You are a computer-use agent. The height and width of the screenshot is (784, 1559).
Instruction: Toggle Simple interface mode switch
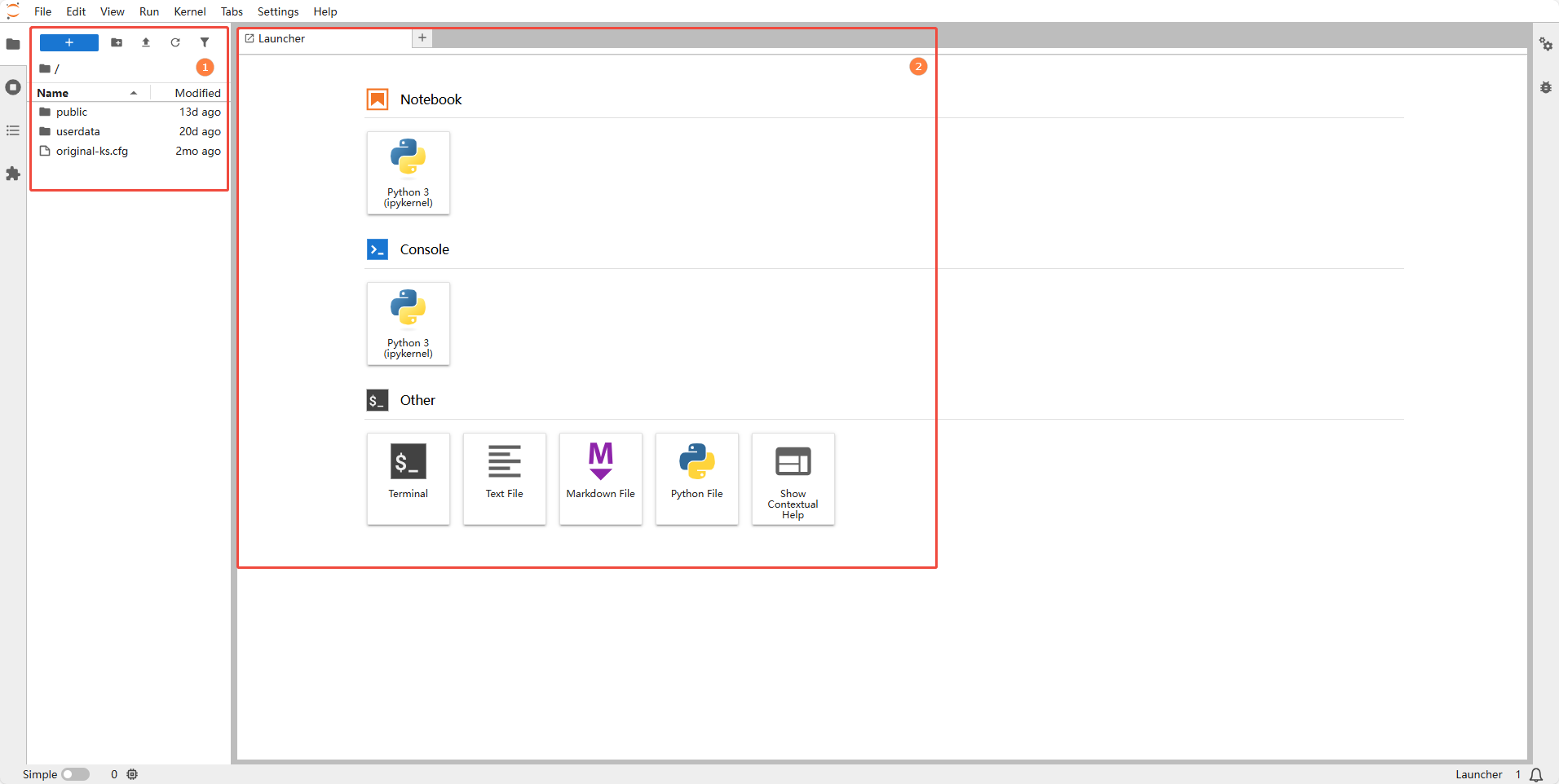coord(75,774)
